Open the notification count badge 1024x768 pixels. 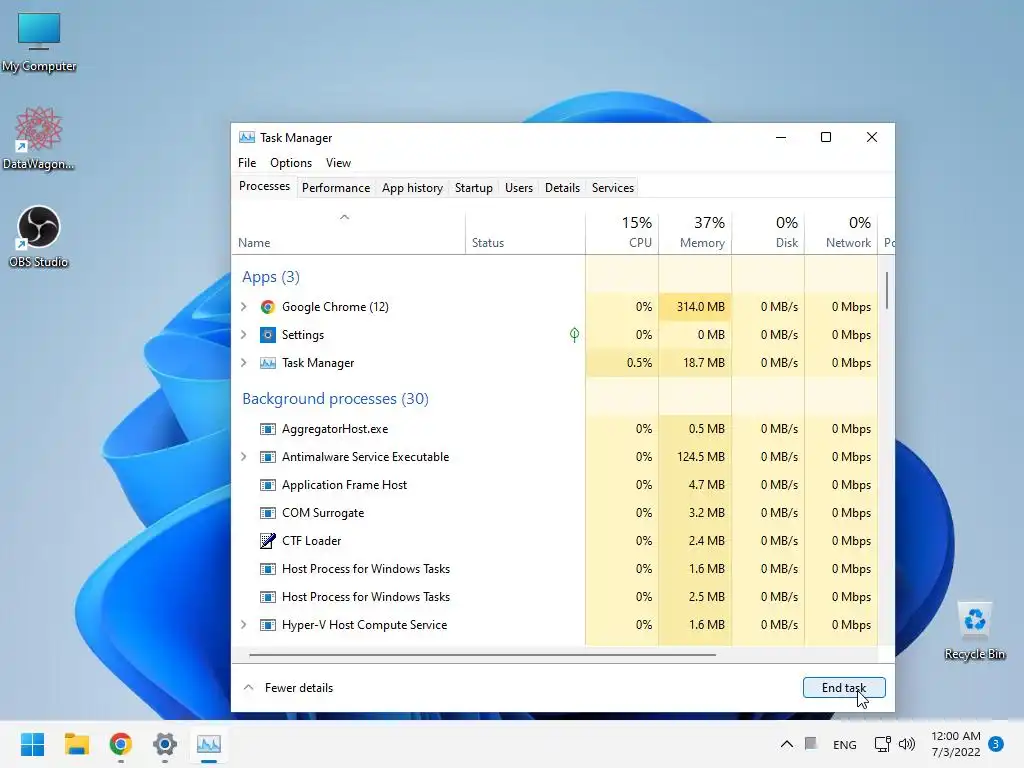click(x=996, y=744)
